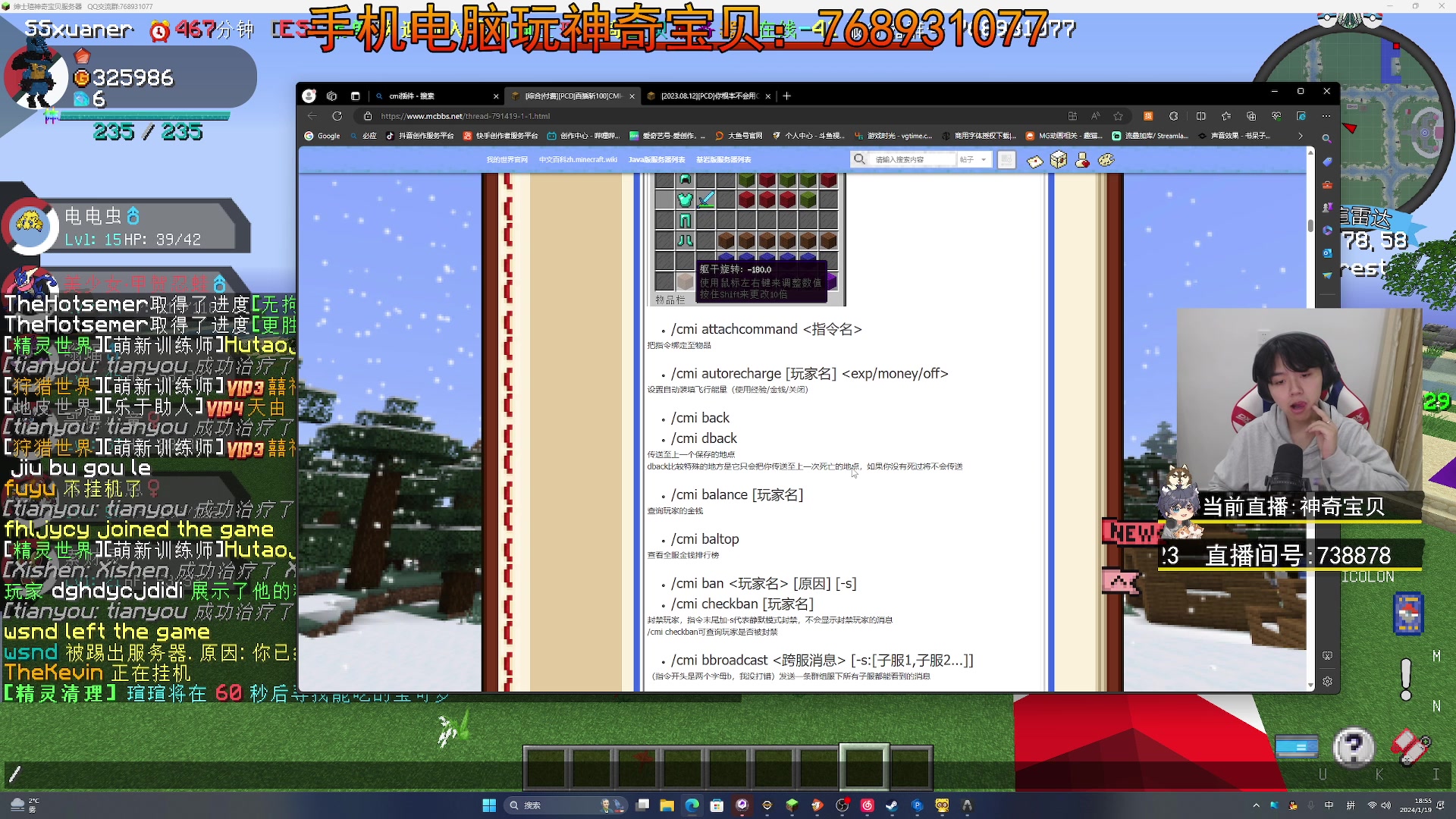Open the 帖子 search type dropdown
Image resolution: width=1456 pixels, height=819 pixels.
coord(973,160)
